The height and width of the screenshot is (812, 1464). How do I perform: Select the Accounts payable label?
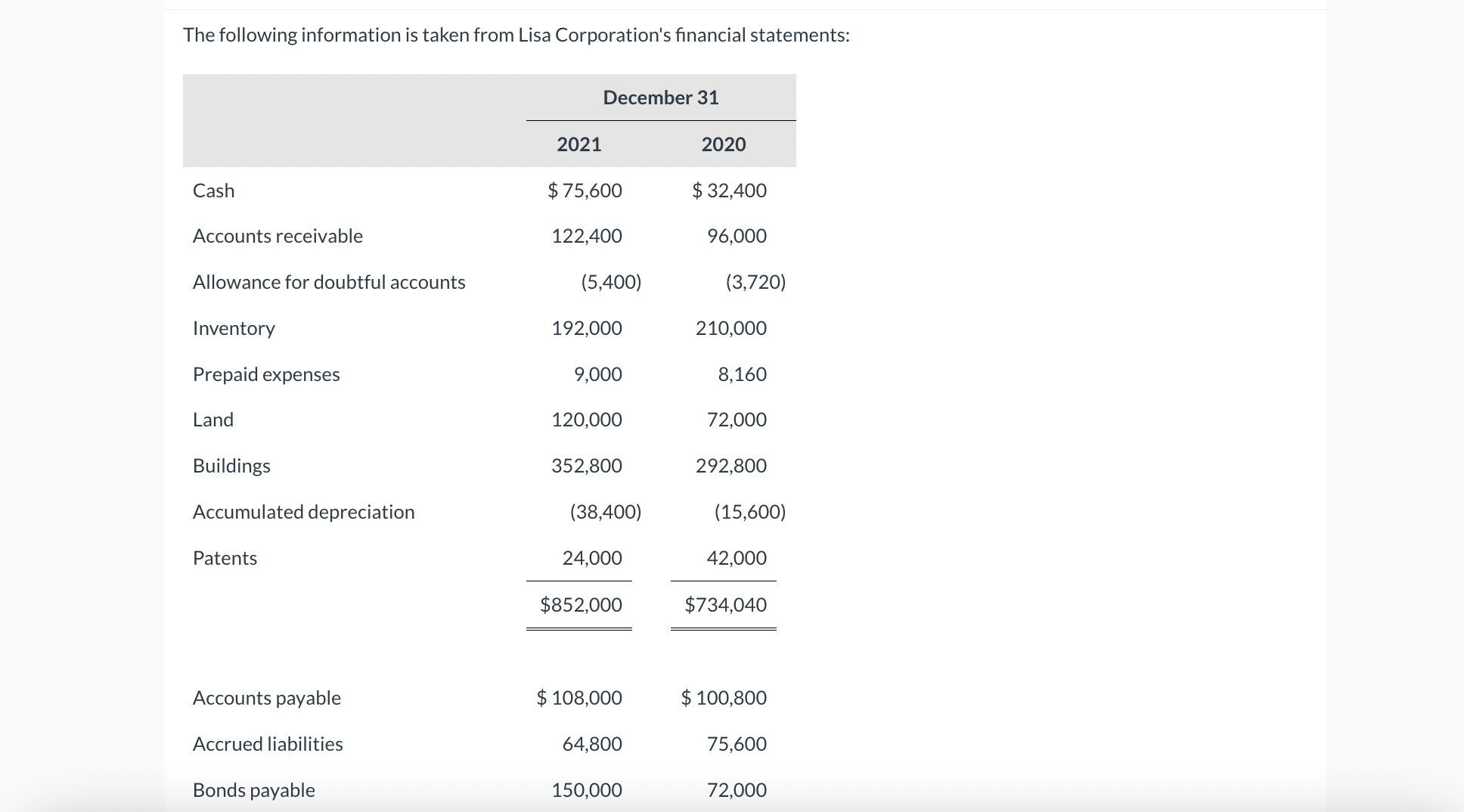click(266, 698)
